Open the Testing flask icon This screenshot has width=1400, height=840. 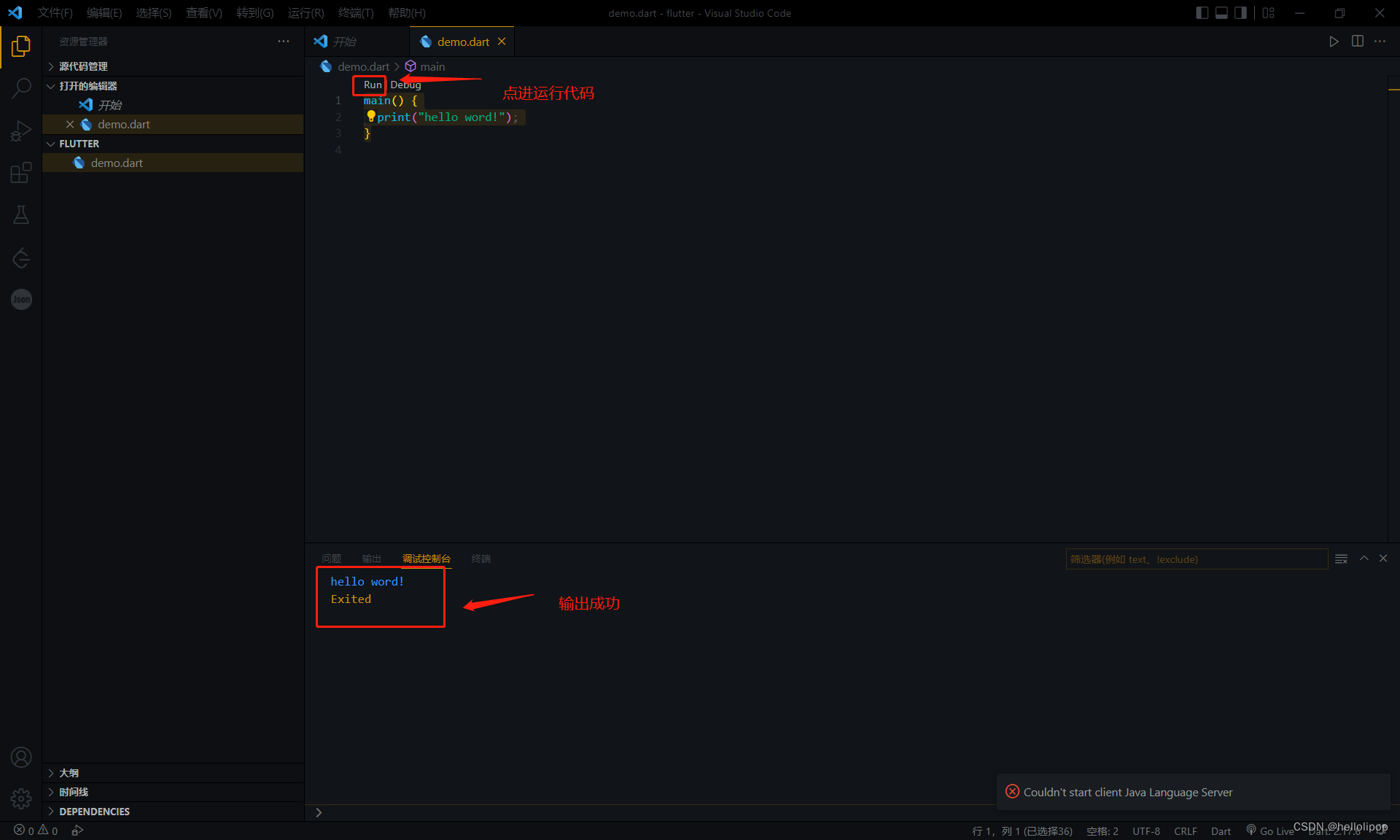point(21,215)
